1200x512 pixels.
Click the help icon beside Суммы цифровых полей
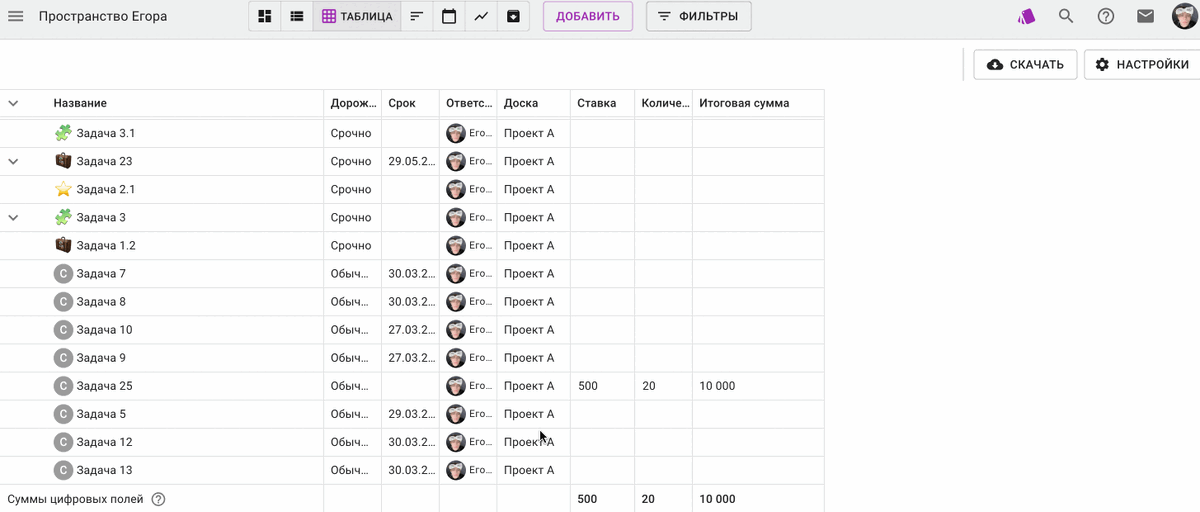click(158, 499)
